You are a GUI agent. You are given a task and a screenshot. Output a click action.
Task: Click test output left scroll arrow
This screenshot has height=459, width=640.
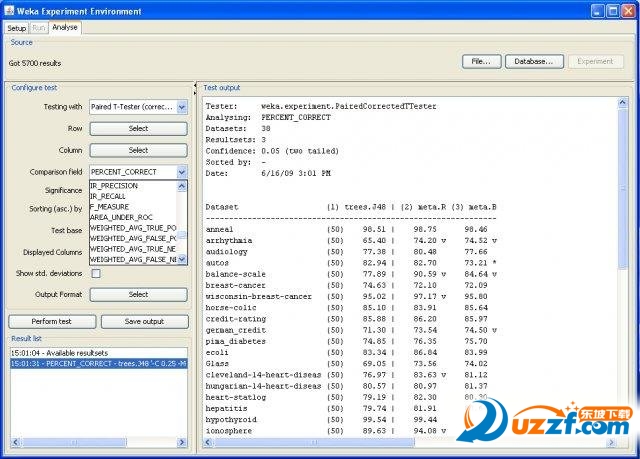click(x=208, y=442)
